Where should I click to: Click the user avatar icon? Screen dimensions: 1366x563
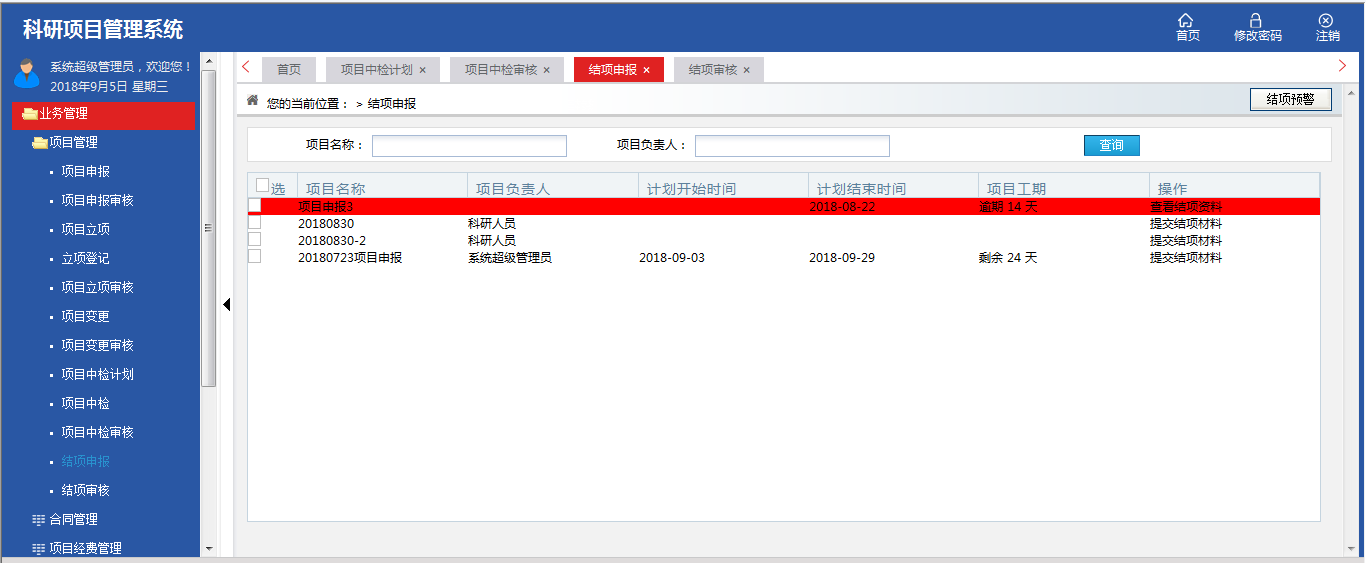(x=27, y=74)
